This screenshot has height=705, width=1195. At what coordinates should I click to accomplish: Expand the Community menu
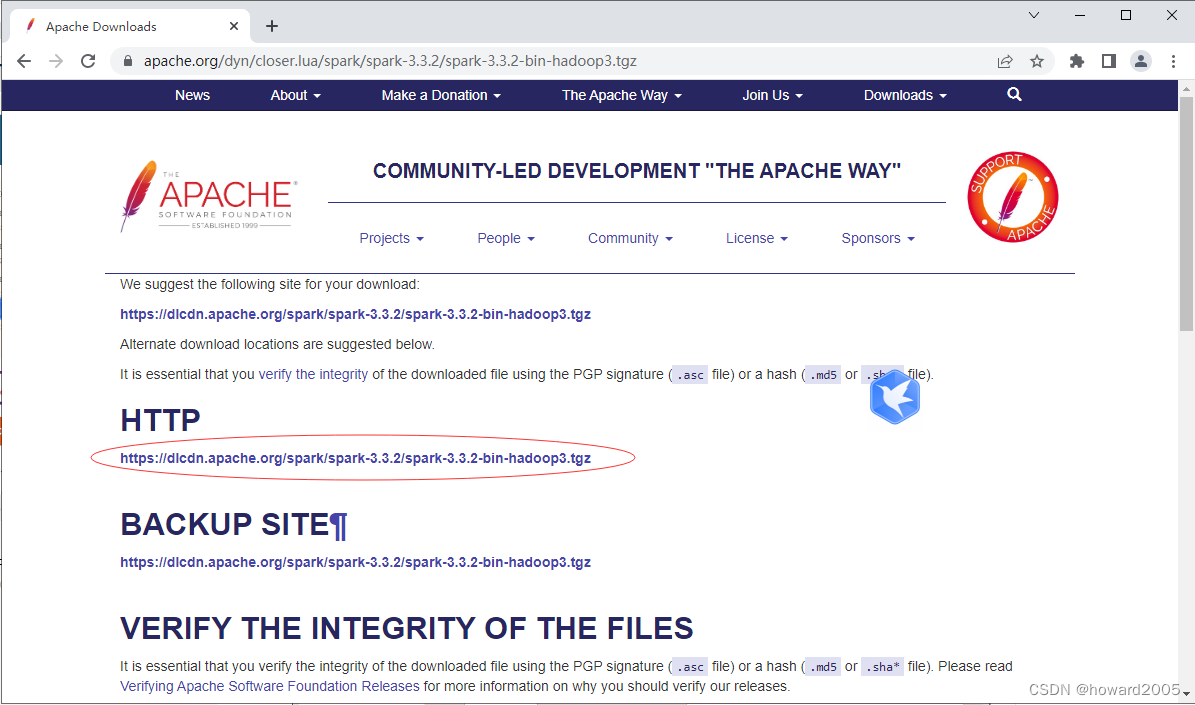pyautogui.click(x=630, y=239)
